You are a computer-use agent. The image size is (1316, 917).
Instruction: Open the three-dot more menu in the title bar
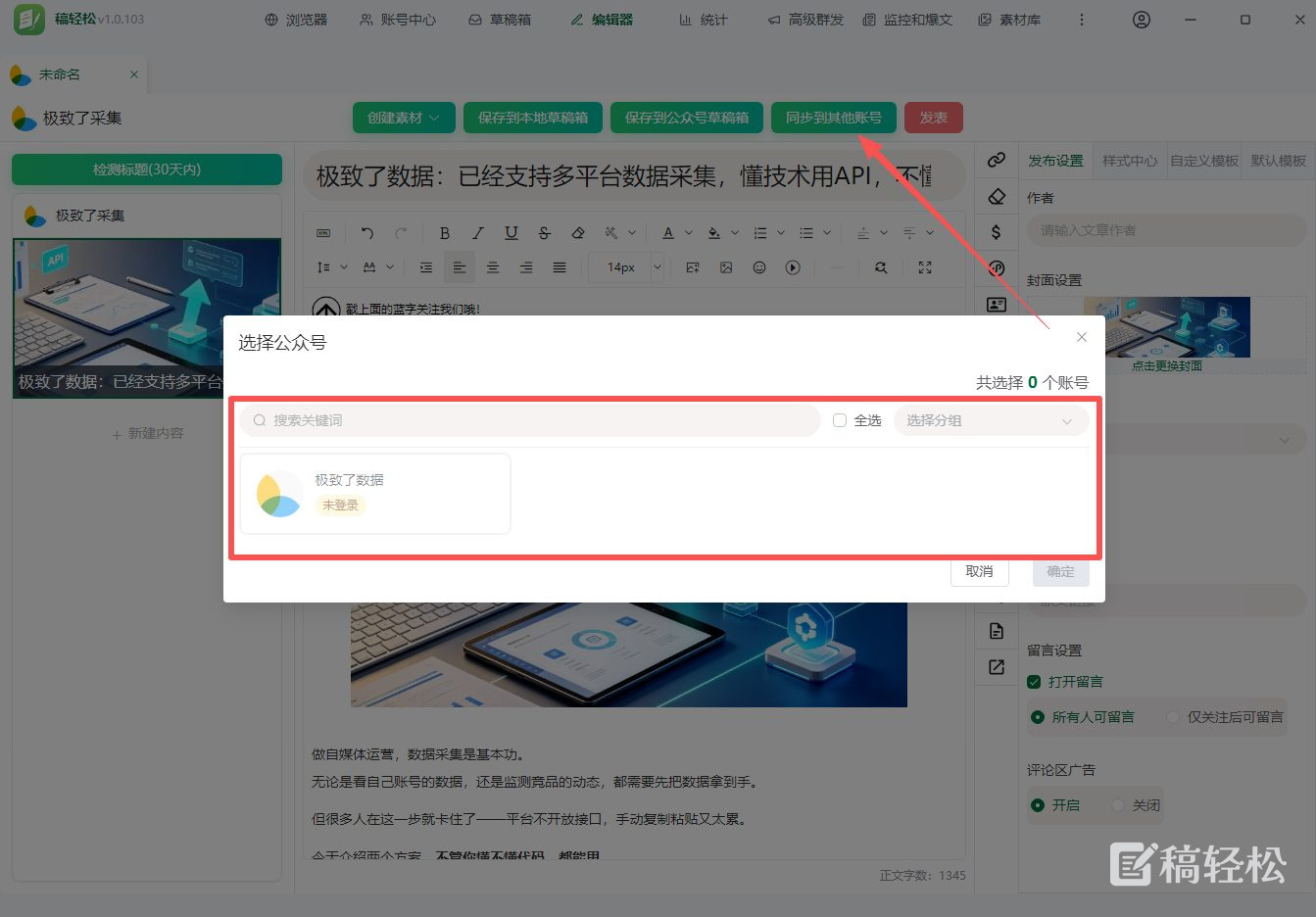point(1082,20)
